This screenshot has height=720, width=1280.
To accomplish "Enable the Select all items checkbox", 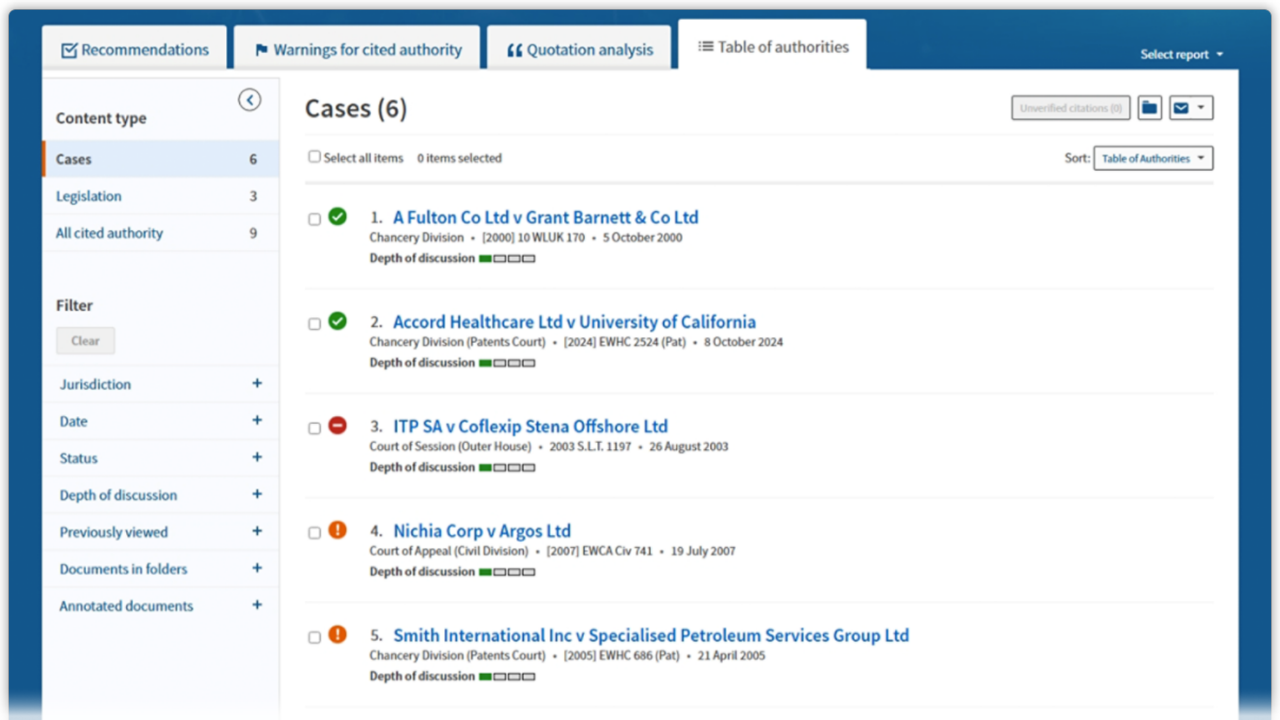I will point(314,156).
